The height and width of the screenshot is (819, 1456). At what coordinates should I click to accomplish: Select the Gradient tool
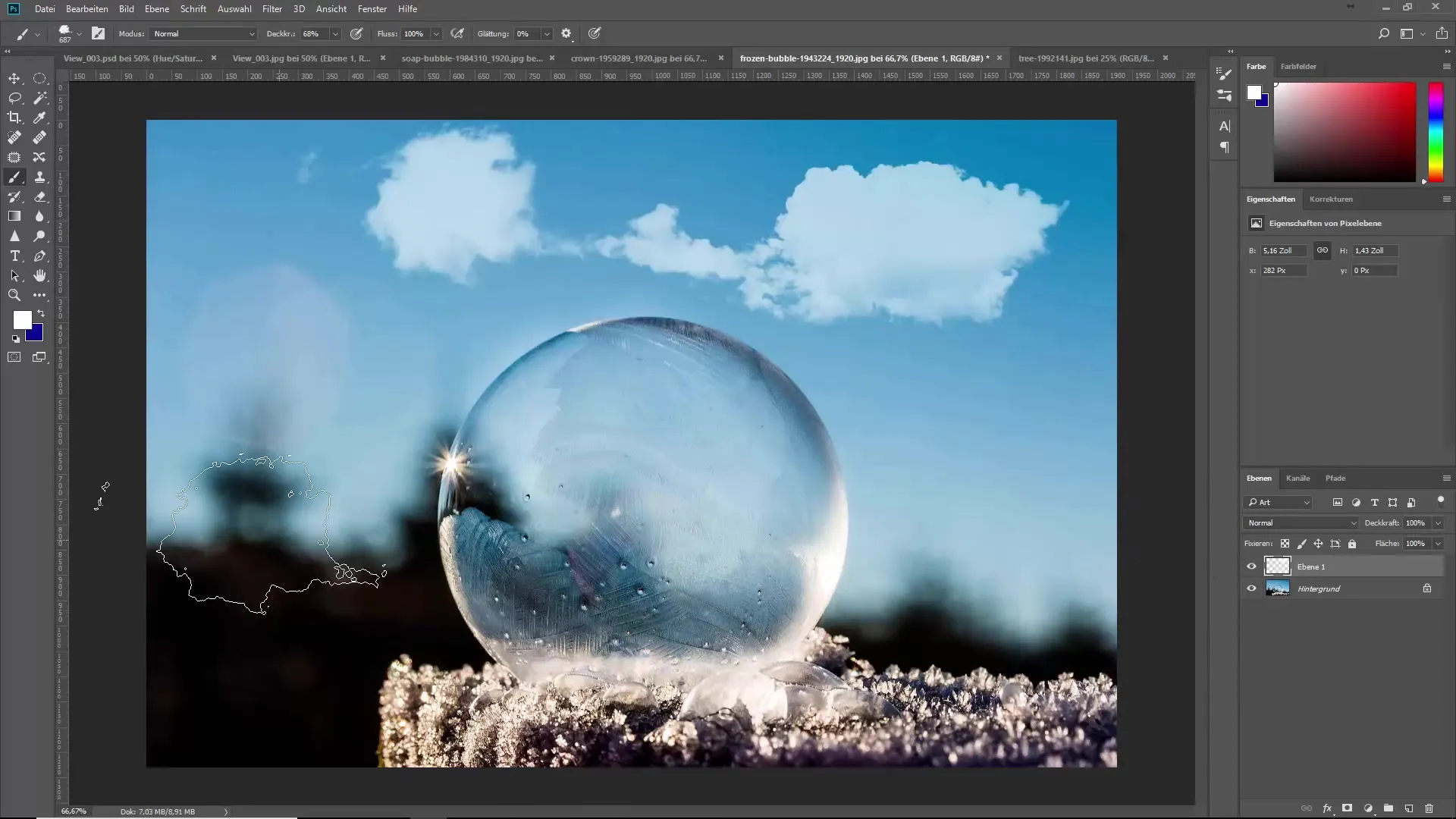(14, 216)
